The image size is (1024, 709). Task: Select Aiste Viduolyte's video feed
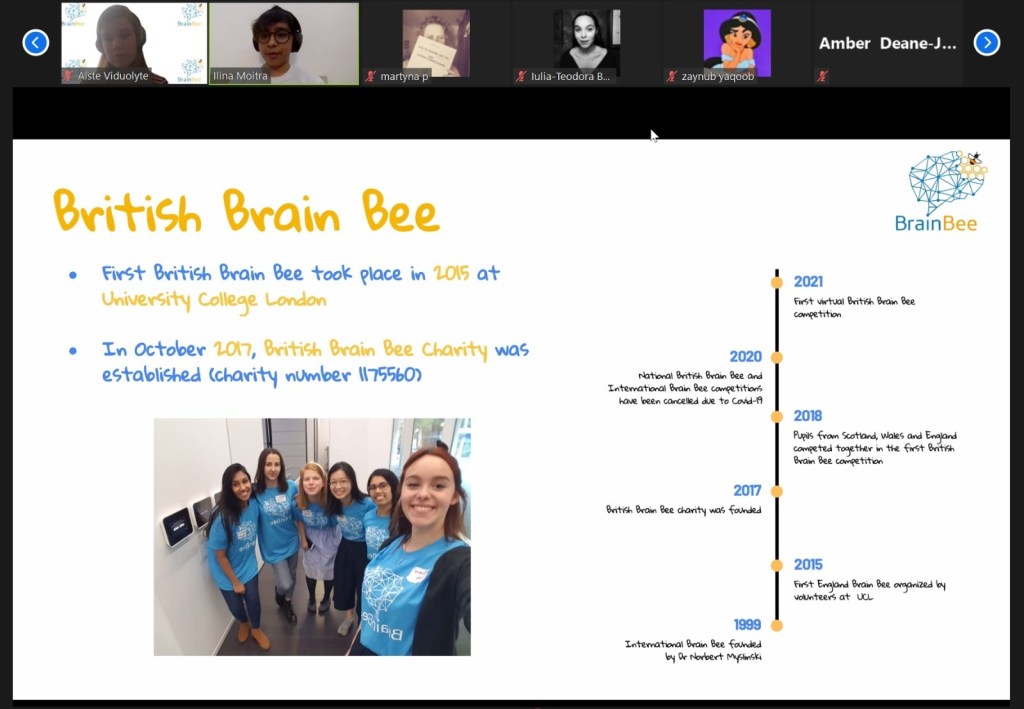(x=134, y=40)
